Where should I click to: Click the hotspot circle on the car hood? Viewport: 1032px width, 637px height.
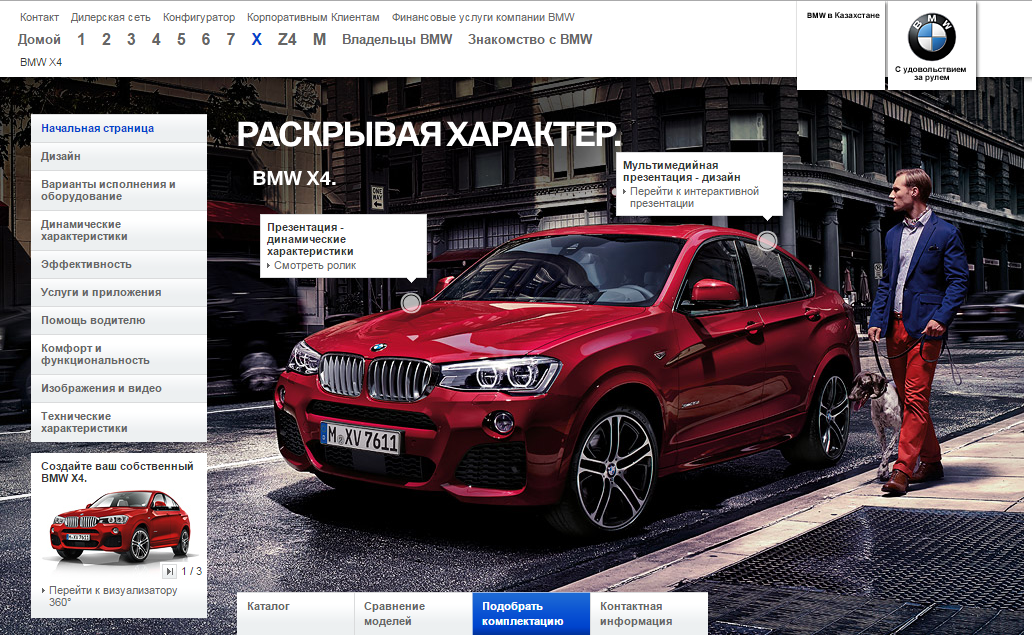(x=411, y=303)
